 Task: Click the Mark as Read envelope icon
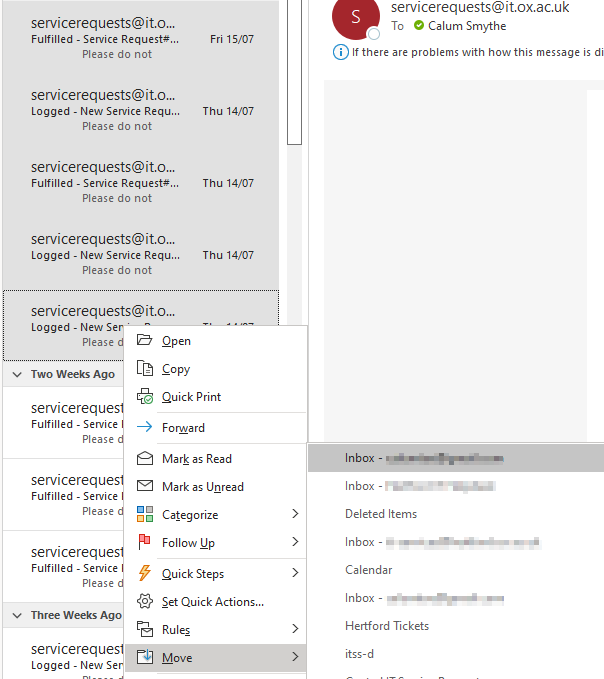pos(144,459)
